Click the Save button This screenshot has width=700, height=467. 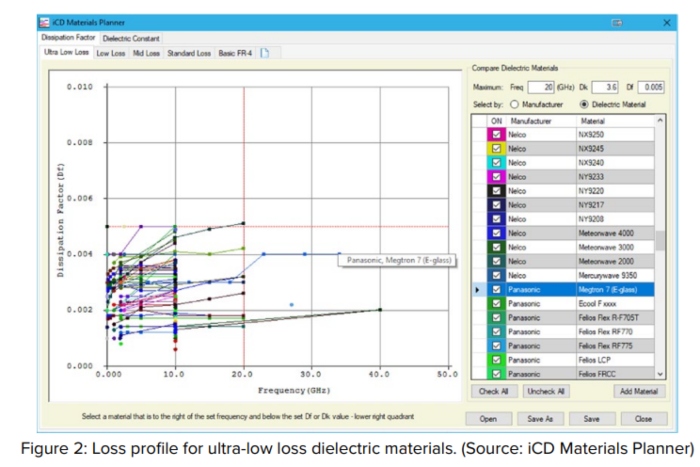click(592, 419)
